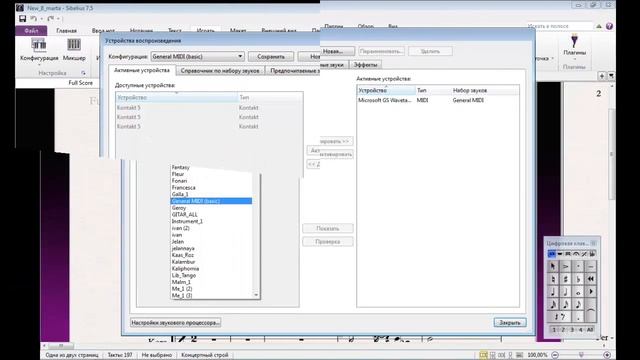Select Instrument_1 in the configuration list
Viewport: 640px width, 360px height.
211,221
